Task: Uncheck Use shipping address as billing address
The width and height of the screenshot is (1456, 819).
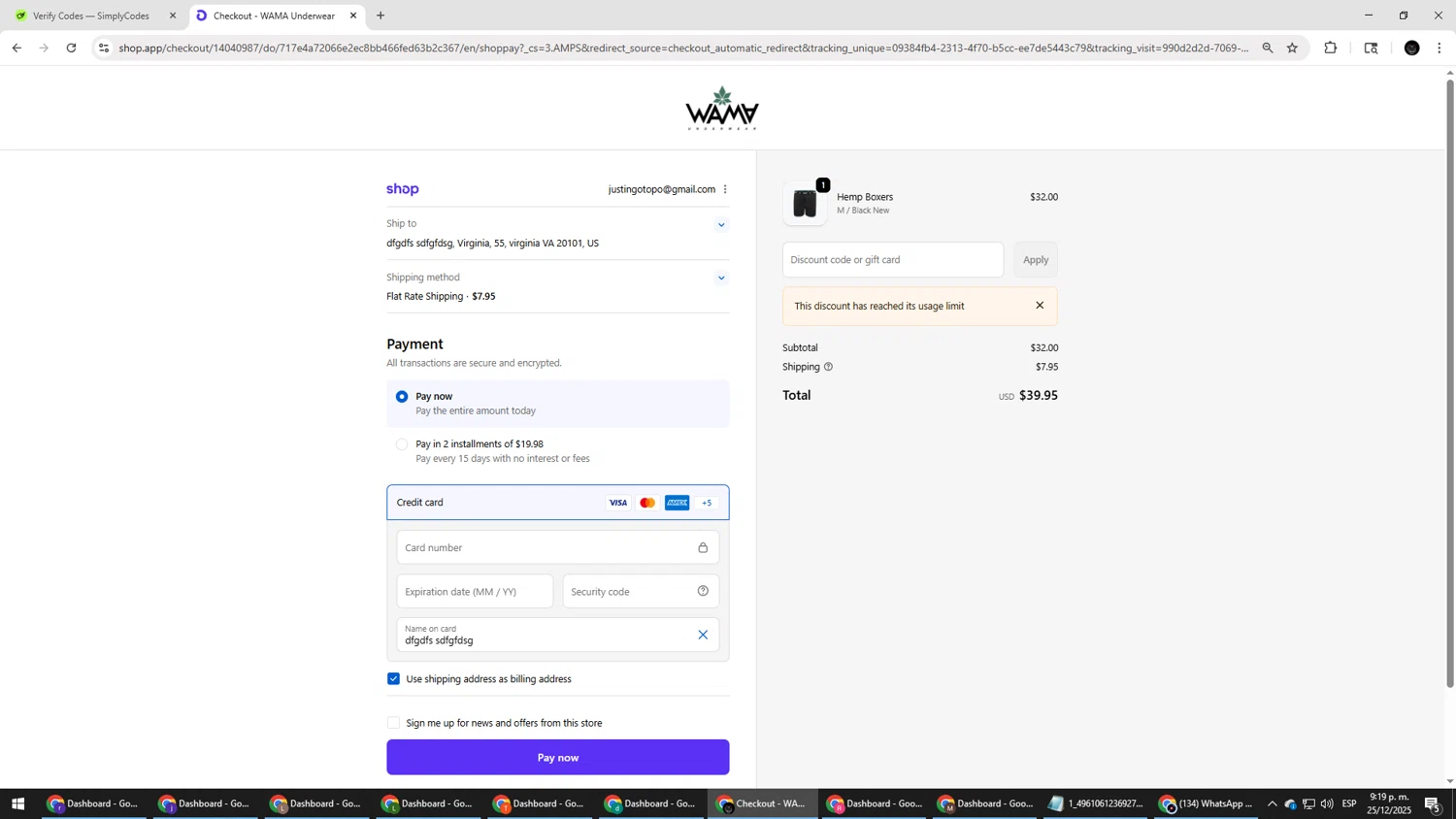Action: (393, 679)
